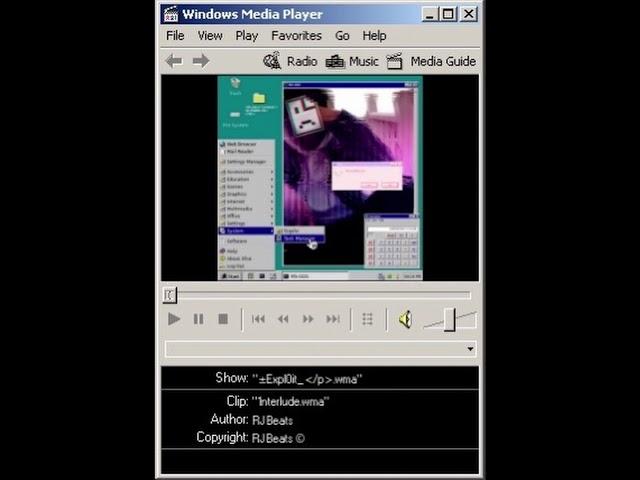The width and height of the screenshot is (640, 480).
Task: Fast forward the clip
Action: [x=308, y=319]
